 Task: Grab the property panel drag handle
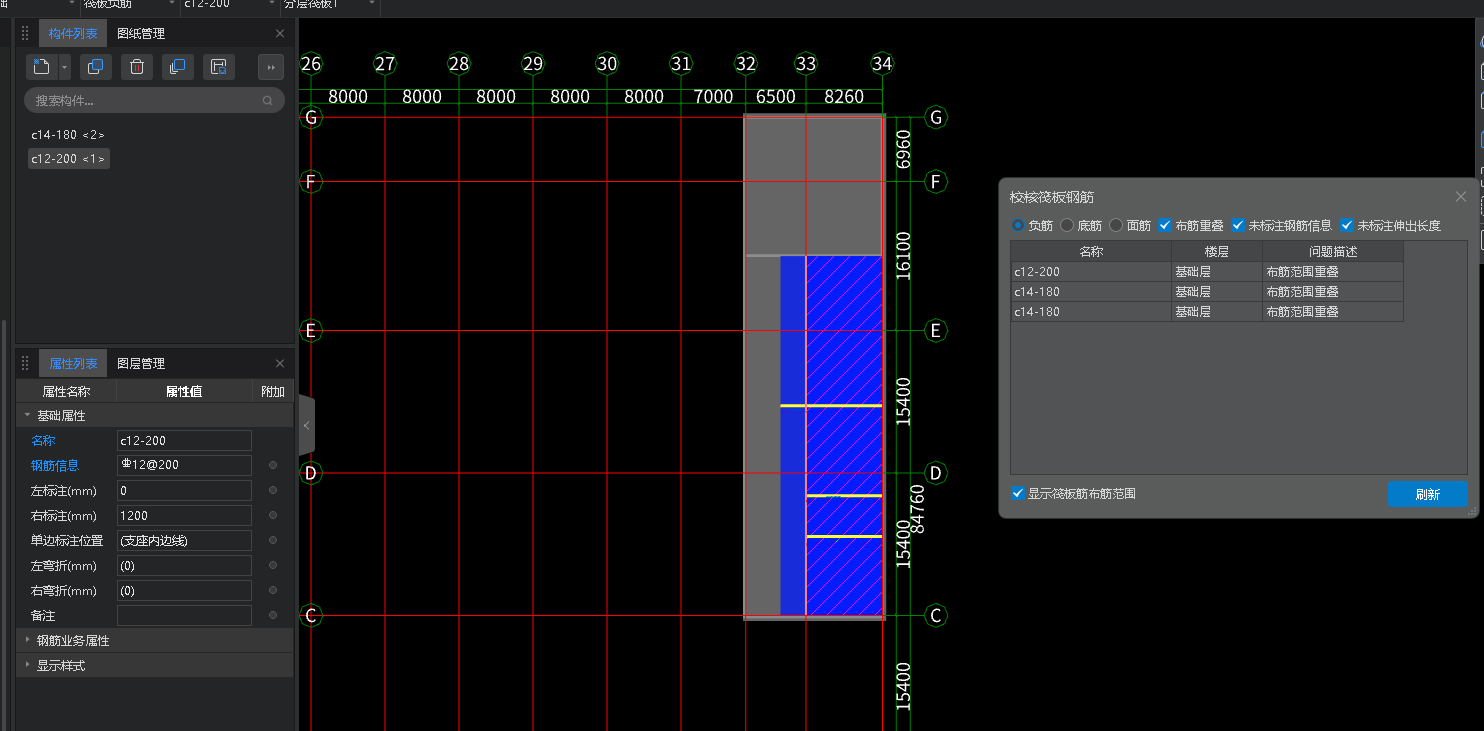click(26, 364)
